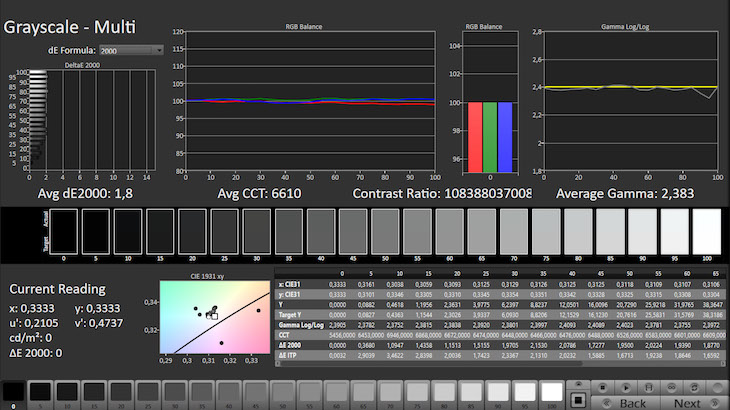Click the Avg CCT: 6610 readout

point(259,194)
